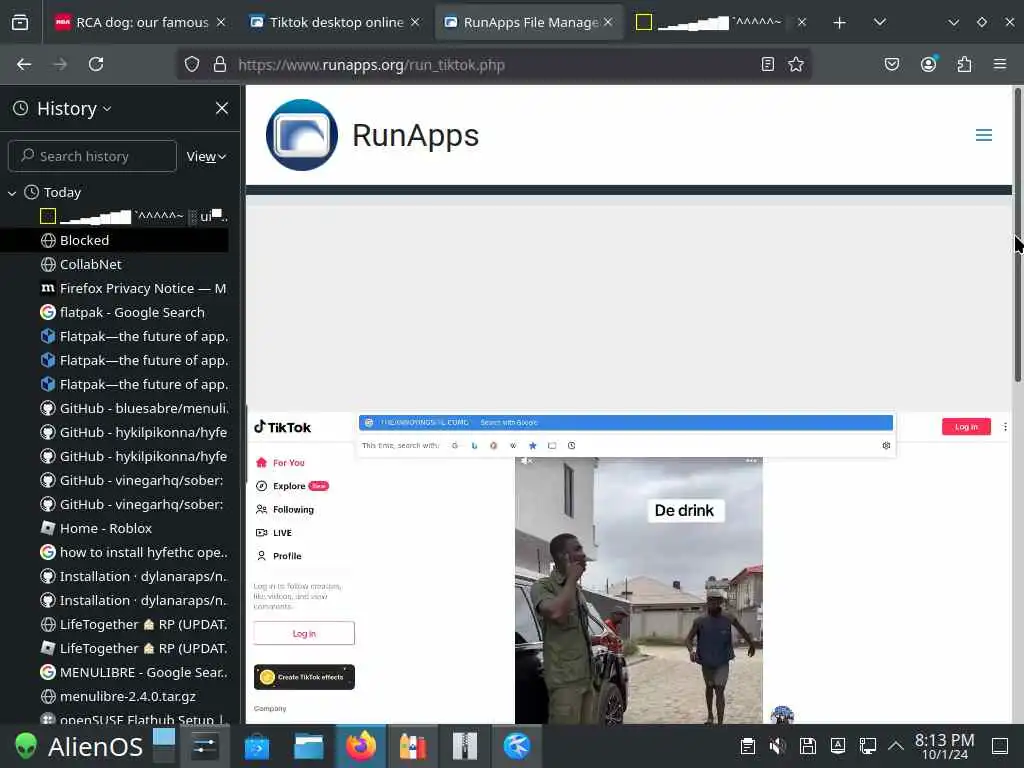The width and height of the screenshot is (1024, 768).
Task: Open Firefox View icon in the tab bar
Action: pyautogui.click(x=20, y=22)
